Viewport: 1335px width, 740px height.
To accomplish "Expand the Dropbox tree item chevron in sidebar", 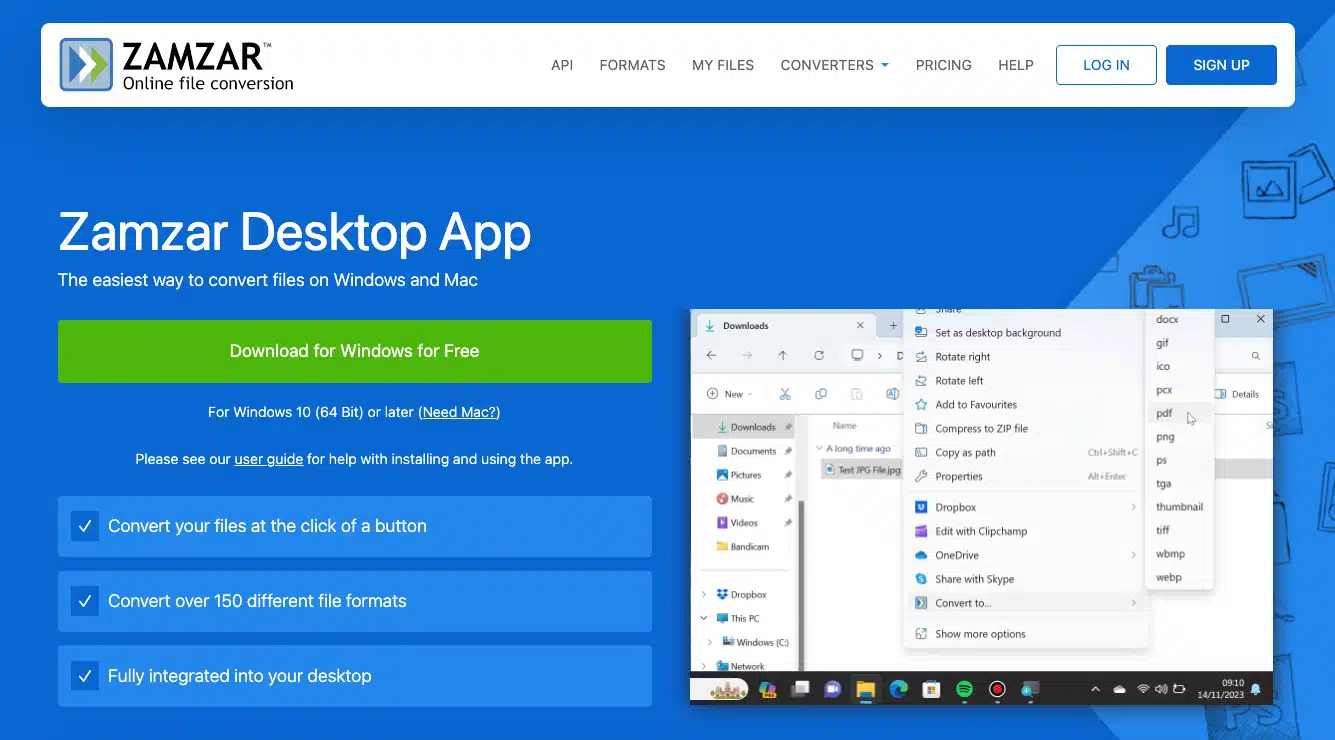I will coord(704,595).
